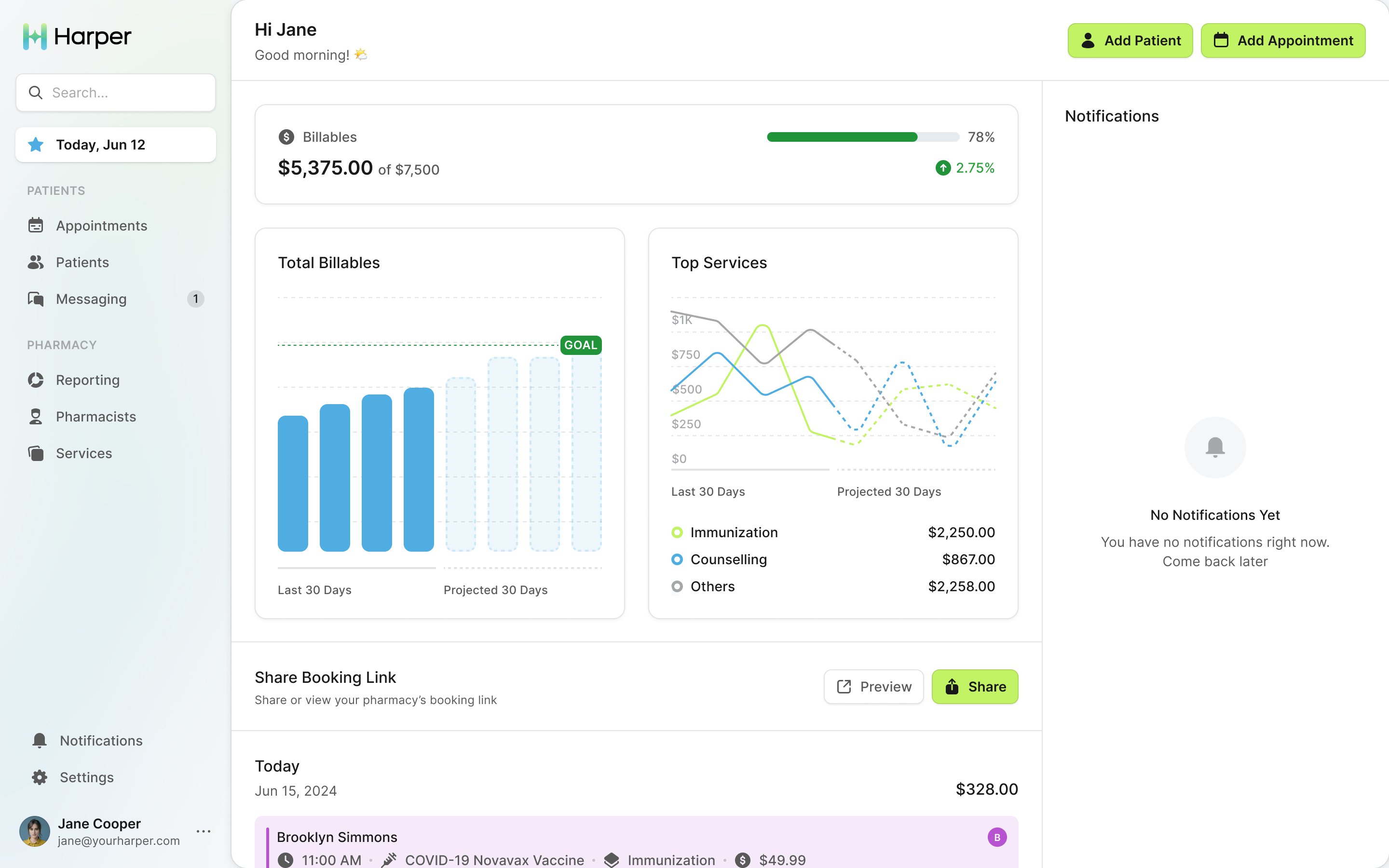Select Today, Jun 12 in sidebar
The image size is (1389, 868).
[x=116, y=145]
